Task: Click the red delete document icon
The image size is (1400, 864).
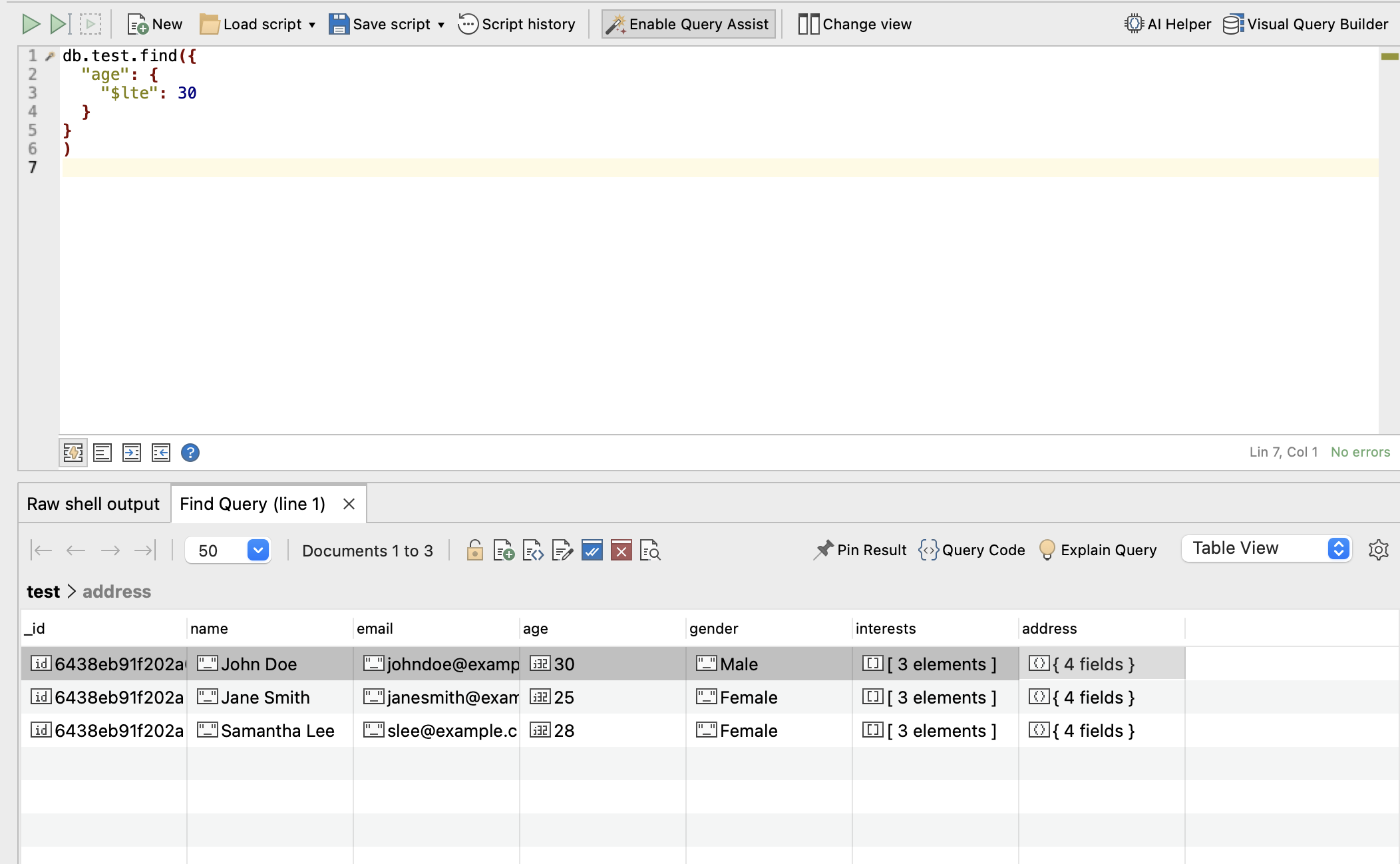Action: 621,550
